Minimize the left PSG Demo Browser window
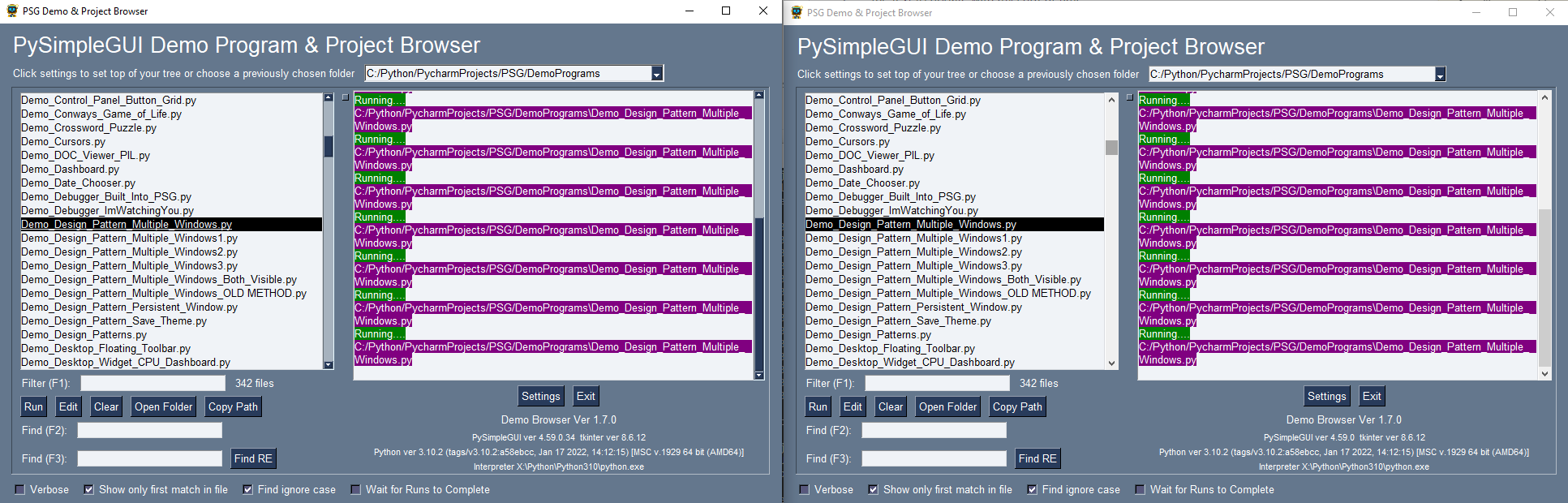This screenshot has width=1568, height=503. coord(689,11)
